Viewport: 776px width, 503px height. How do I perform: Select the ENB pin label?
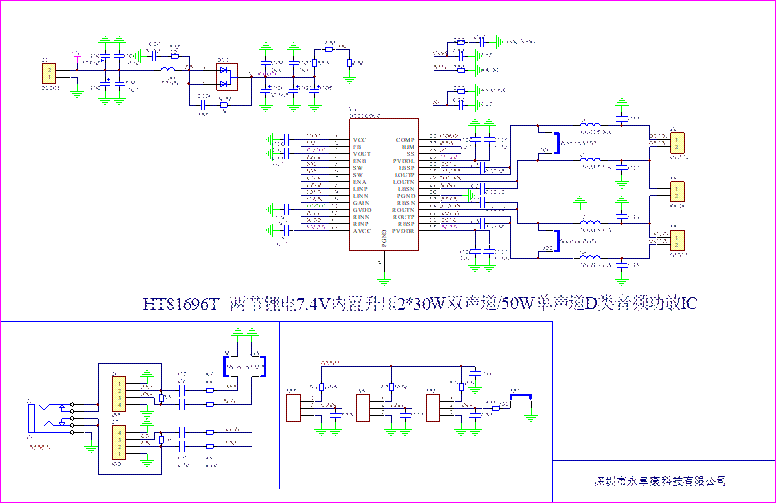tap(360, 161)
